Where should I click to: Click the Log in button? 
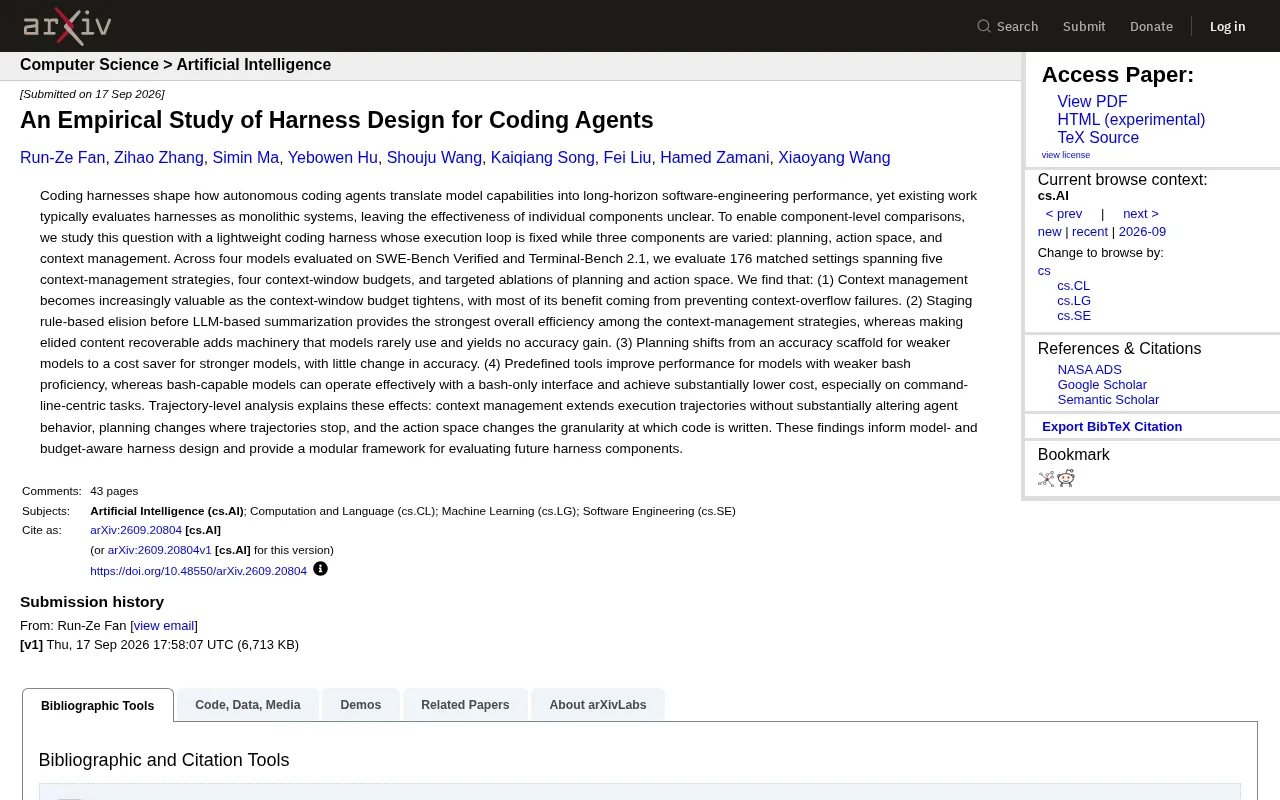point(1227,26)
